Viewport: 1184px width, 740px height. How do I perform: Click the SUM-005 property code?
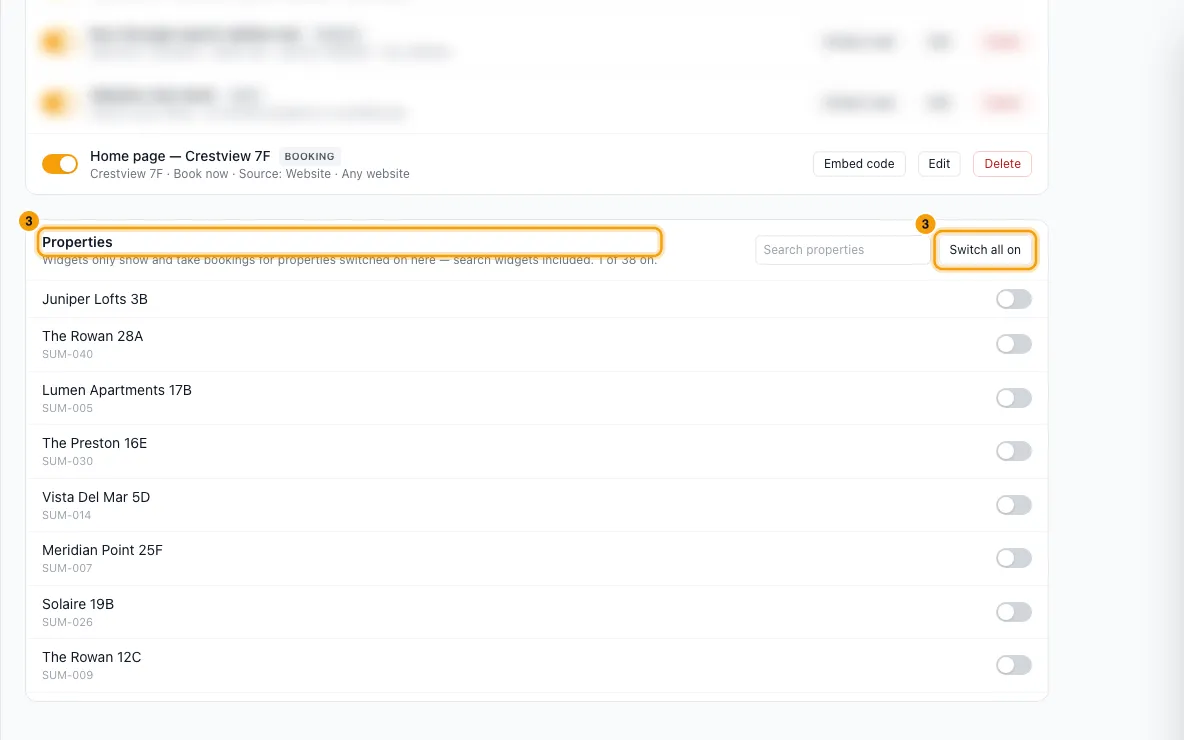[x=67, y=409]
